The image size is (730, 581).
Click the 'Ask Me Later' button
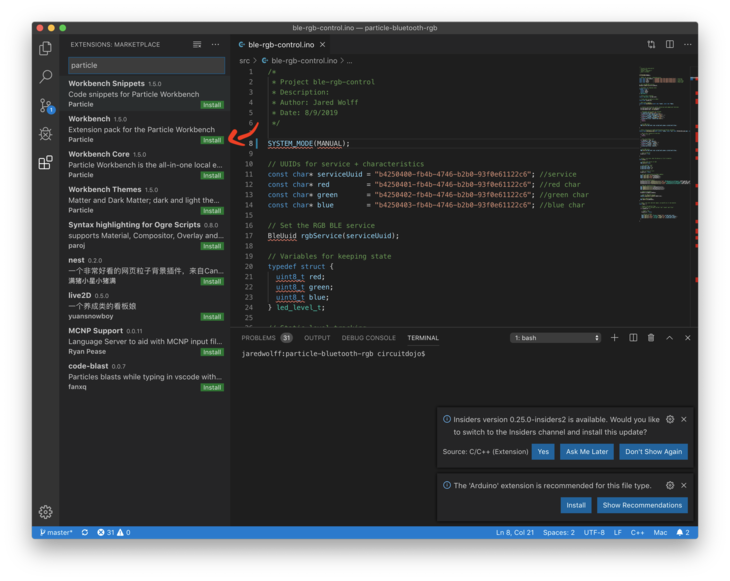(x=586, y=452)
